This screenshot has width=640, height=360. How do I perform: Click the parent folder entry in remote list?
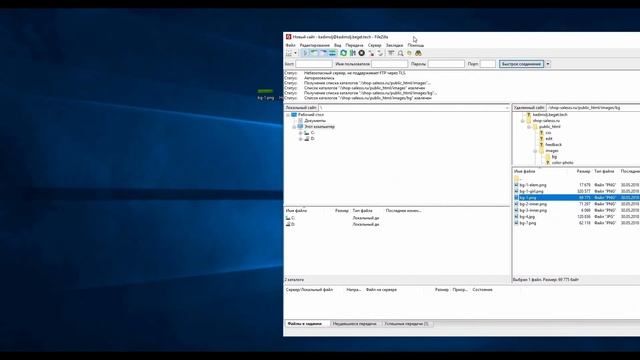pos(517,179)
